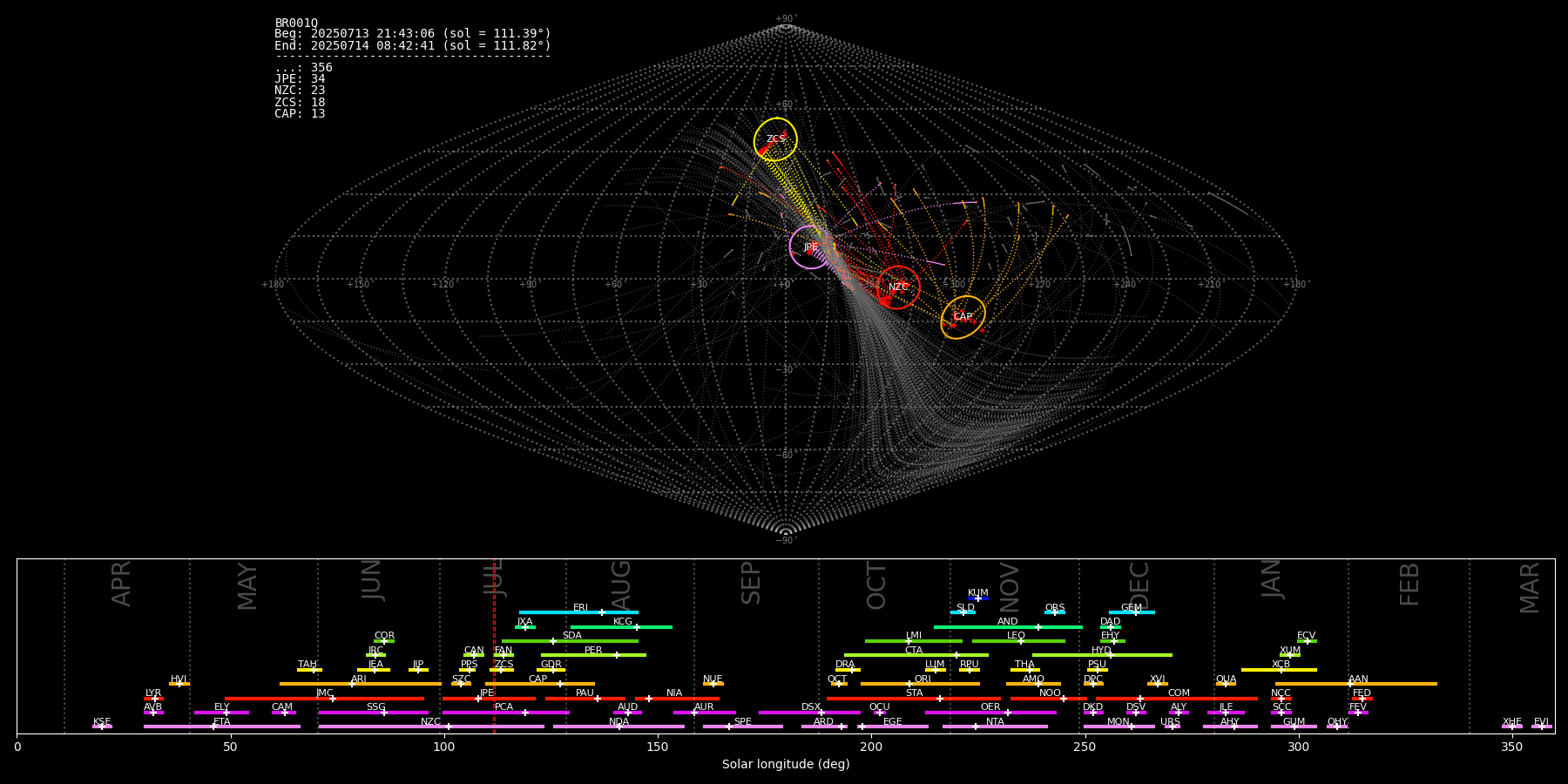1568x784 pixels.
Task: Click the APR month label in timeline
Action: [121, 584]
